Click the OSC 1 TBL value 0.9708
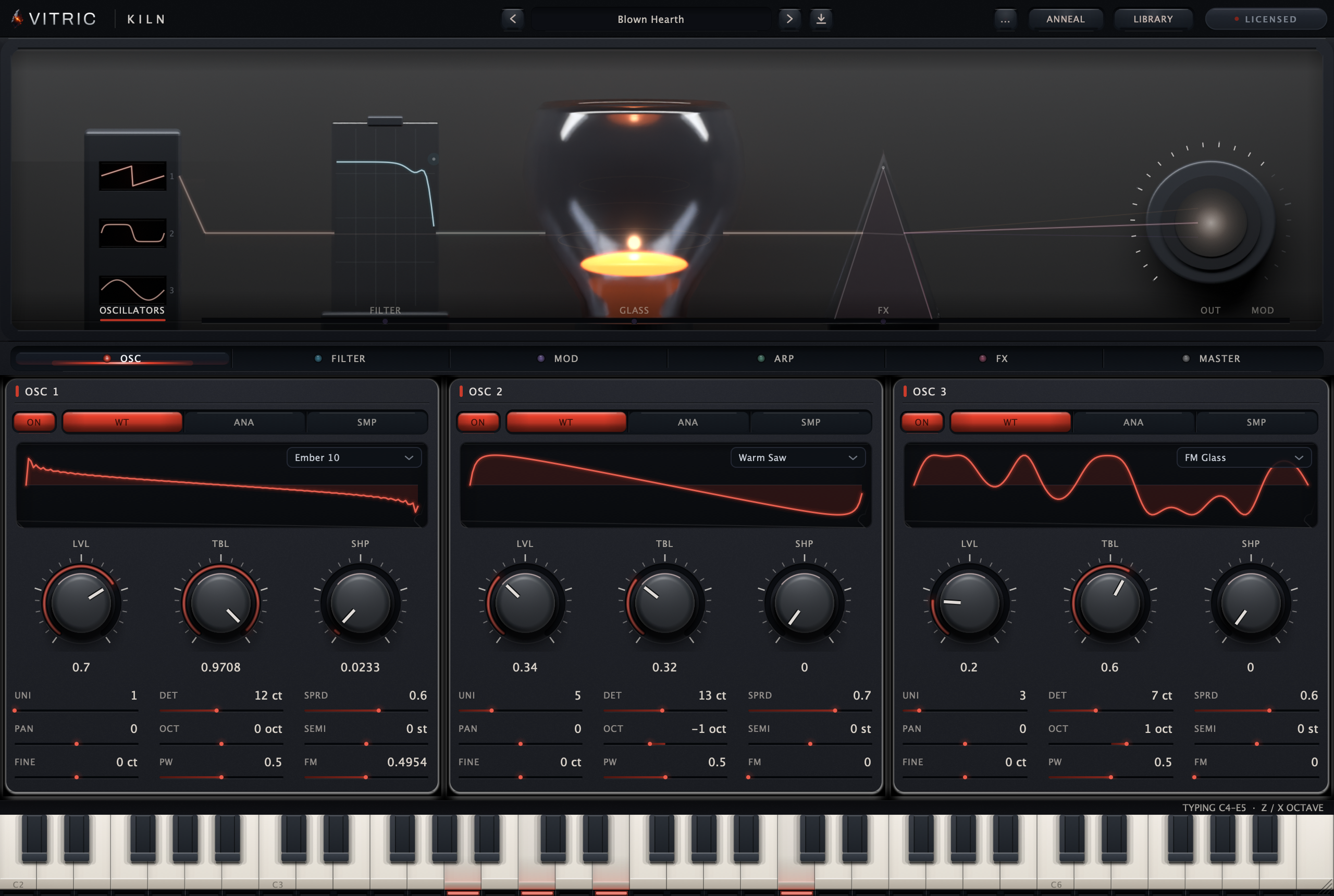The height and width of the screenshot is (896, 1334). click(x=220, y=667)
